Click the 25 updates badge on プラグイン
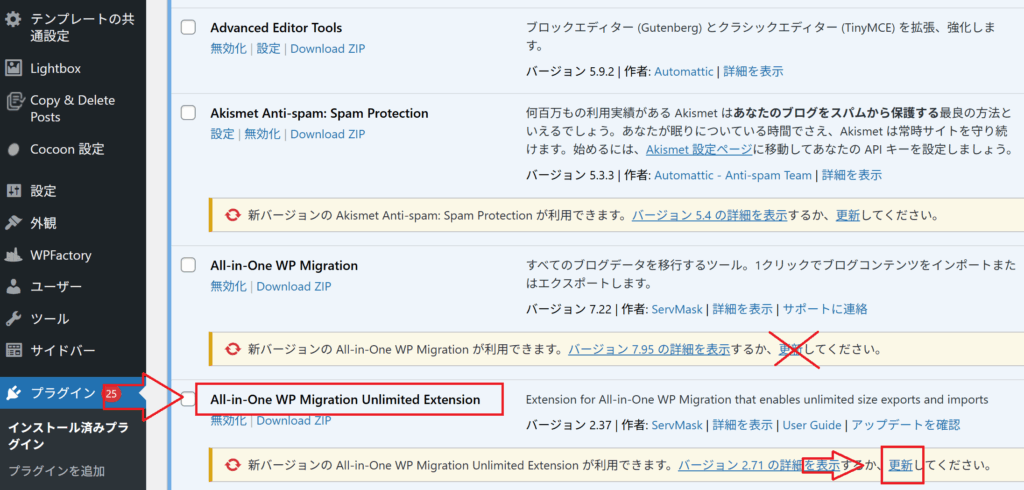Image resolution: width=1024 pixels, height=490 pixels. tap(111, 393)
